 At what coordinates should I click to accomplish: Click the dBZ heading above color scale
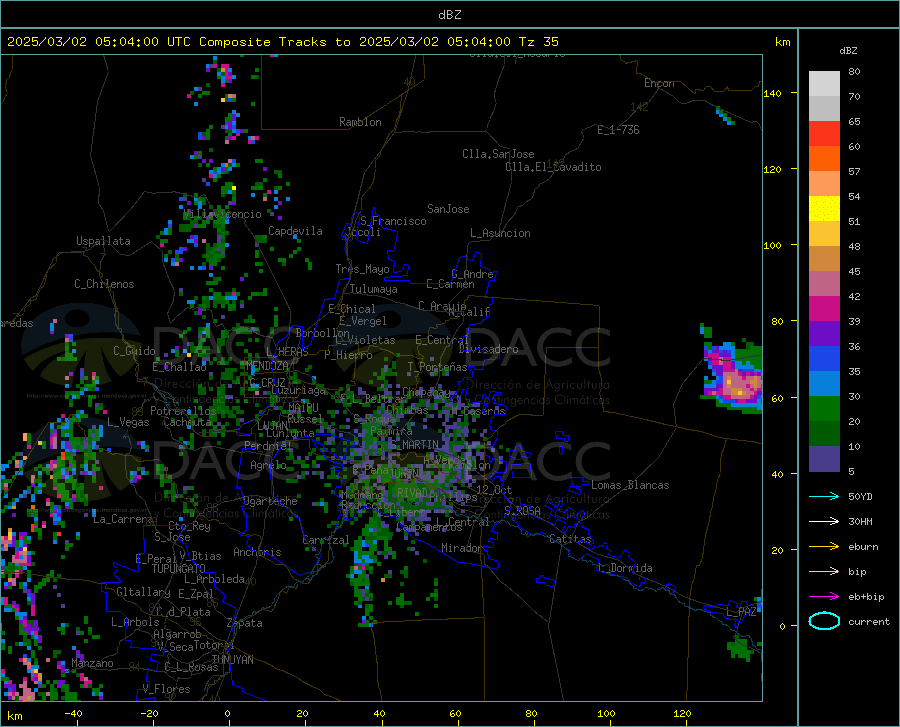(848, 50)
